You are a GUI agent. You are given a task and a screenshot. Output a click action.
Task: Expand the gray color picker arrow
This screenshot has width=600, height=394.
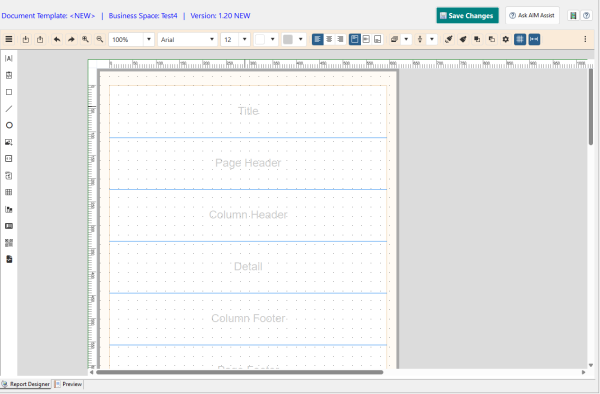coord(300,39)
